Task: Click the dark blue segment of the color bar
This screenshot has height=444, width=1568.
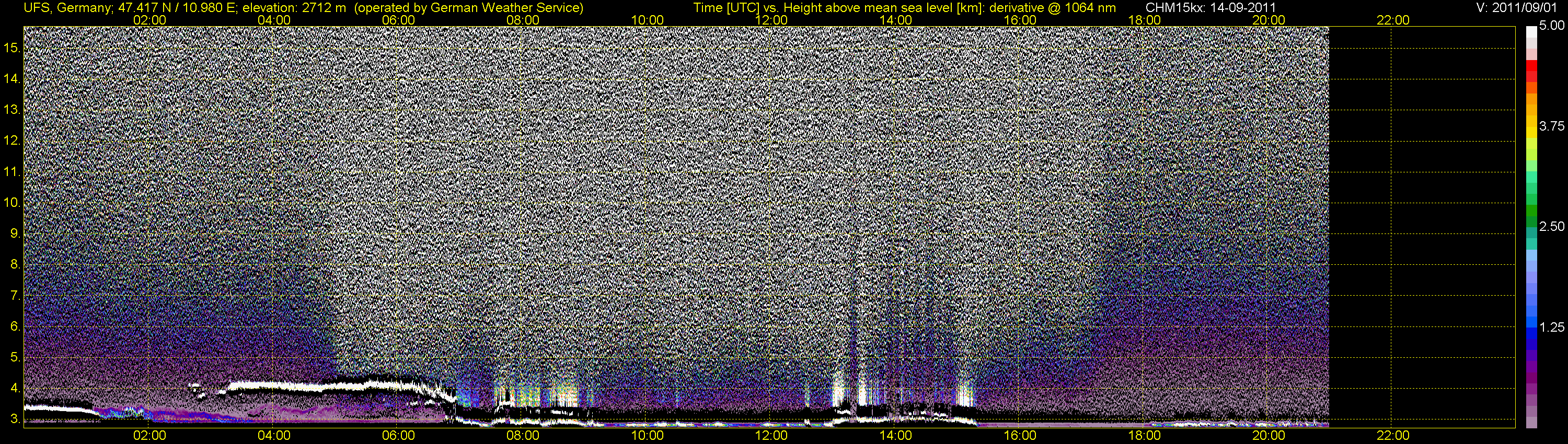Action: click(x=1531, y=345)
